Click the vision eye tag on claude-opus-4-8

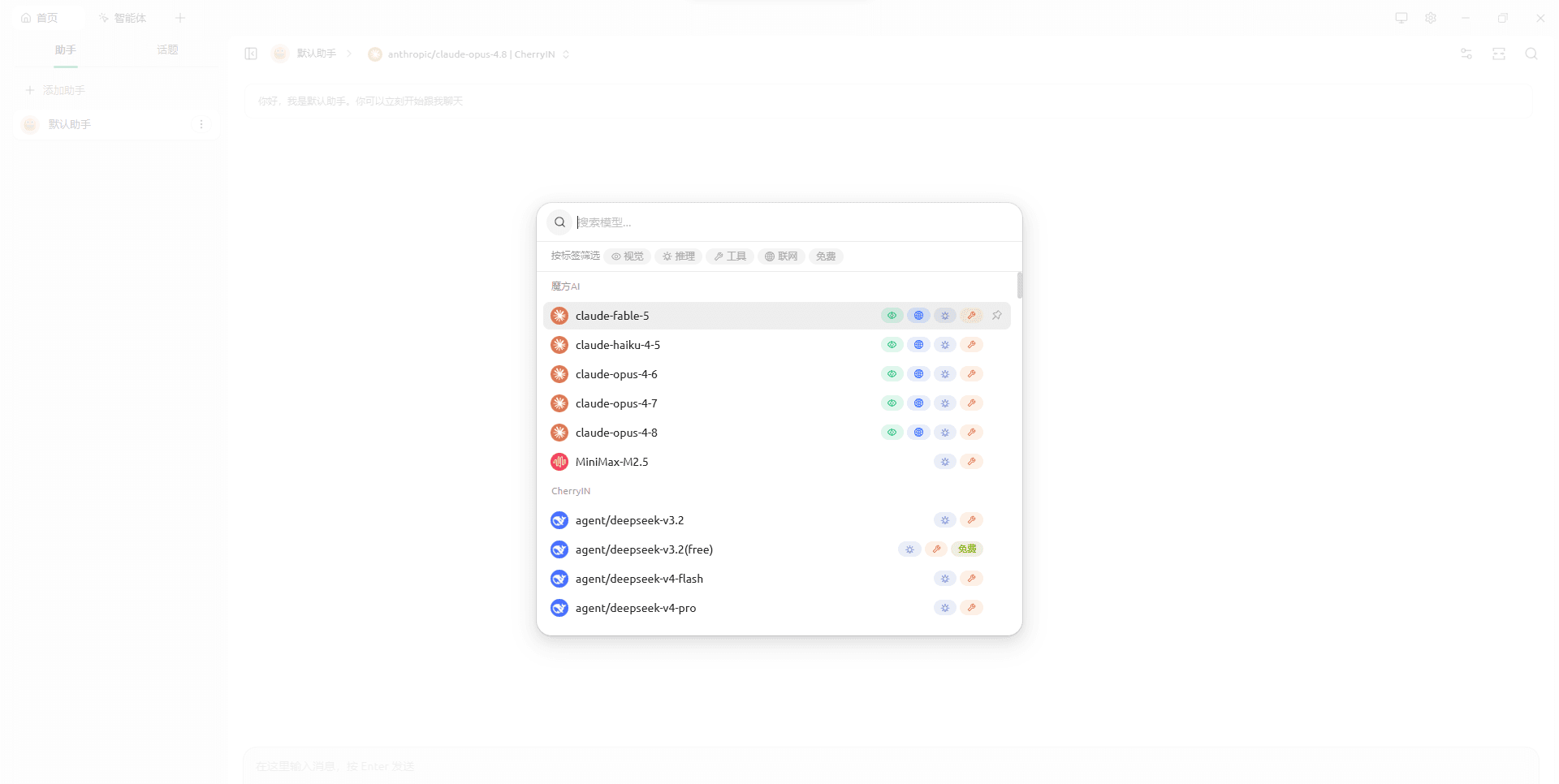click(x=892, y=433)
